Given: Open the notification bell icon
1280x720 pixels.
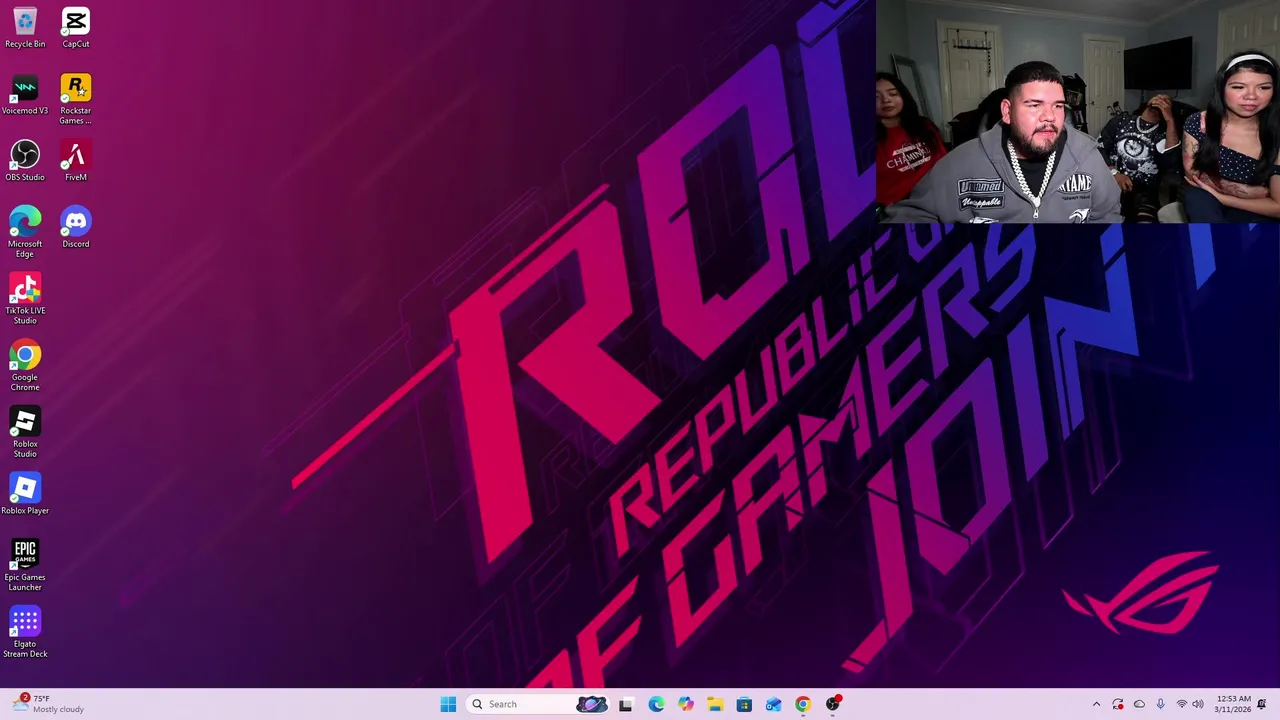Looking at the screenshot, I should [x=1262, y=704].
